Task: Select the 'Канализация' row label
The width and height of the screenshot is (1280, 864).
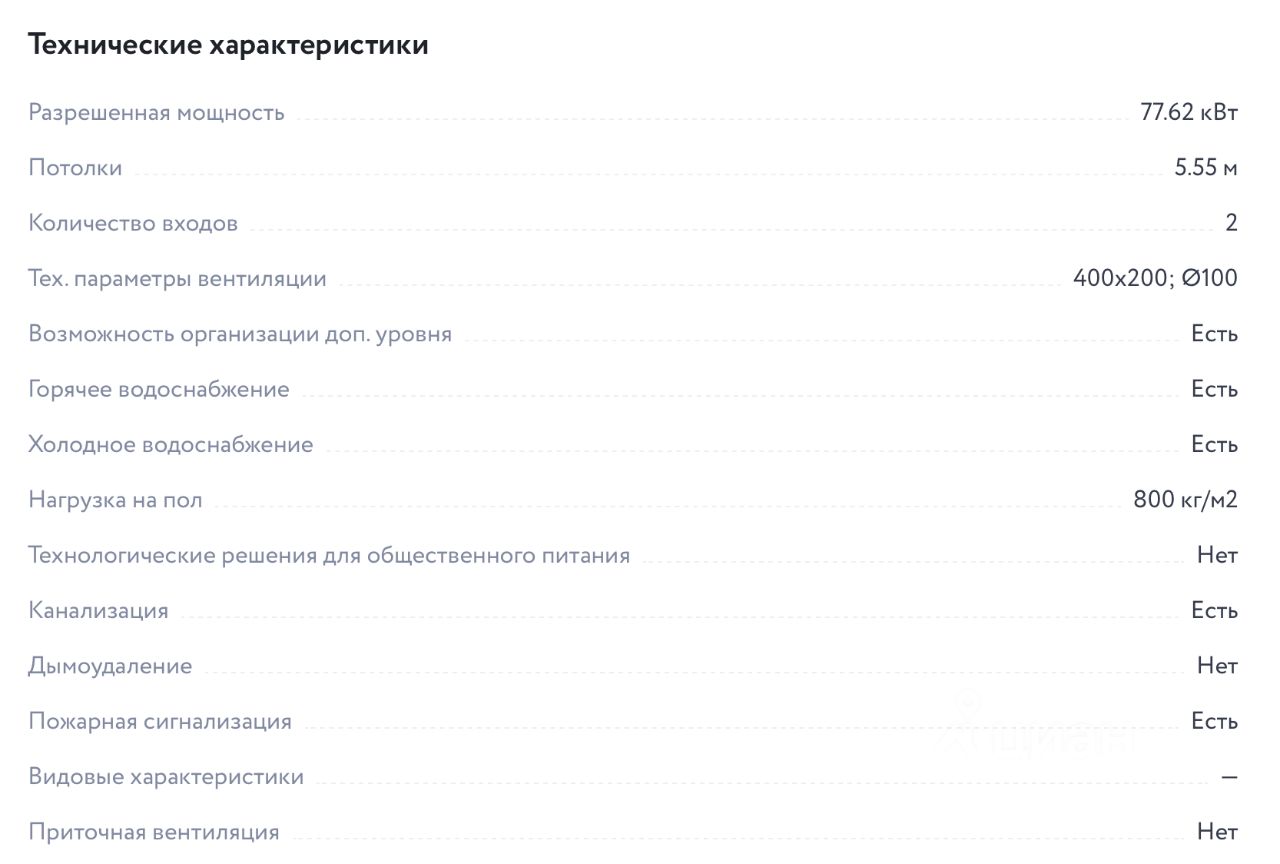Action: click(98, 611)
